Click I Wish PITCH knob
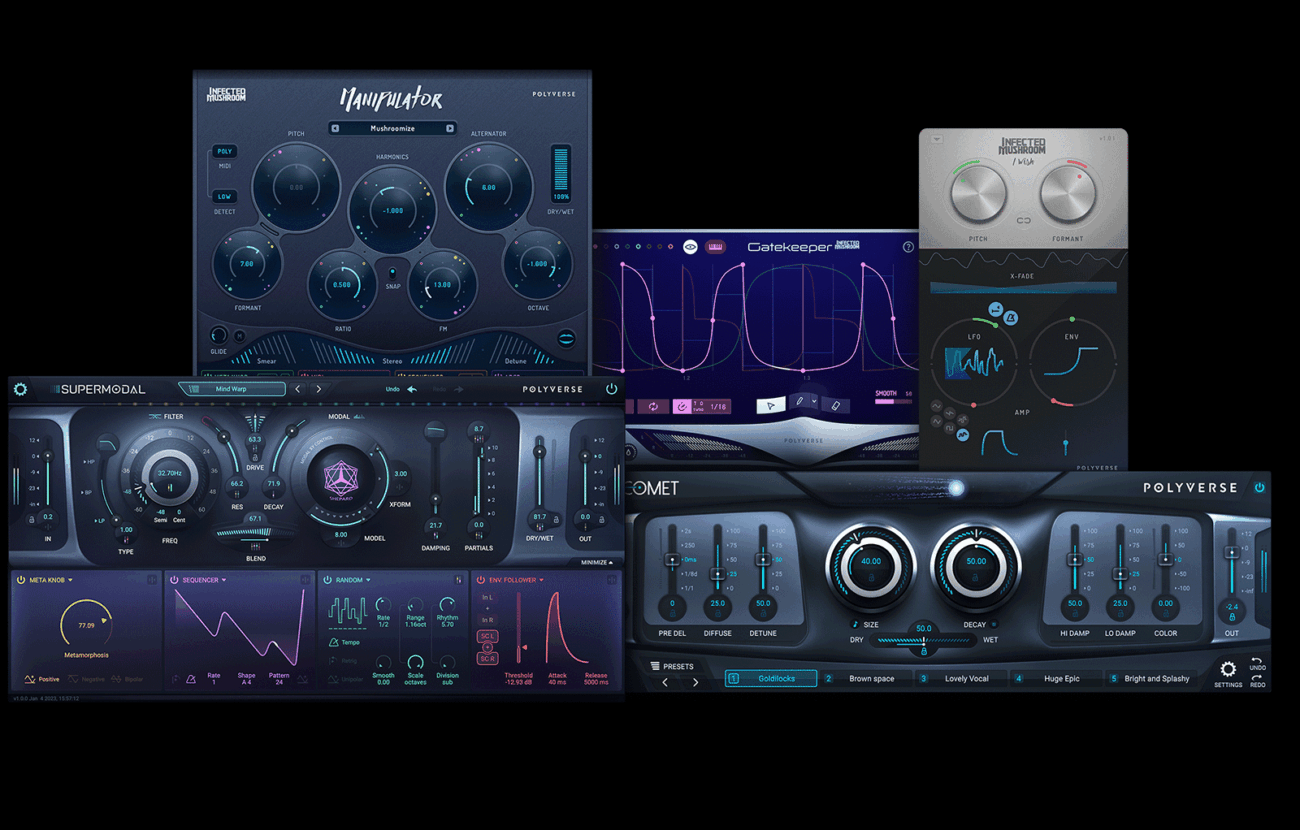The width and height of the screenshot is (1300, 830). tap(978, 195)
